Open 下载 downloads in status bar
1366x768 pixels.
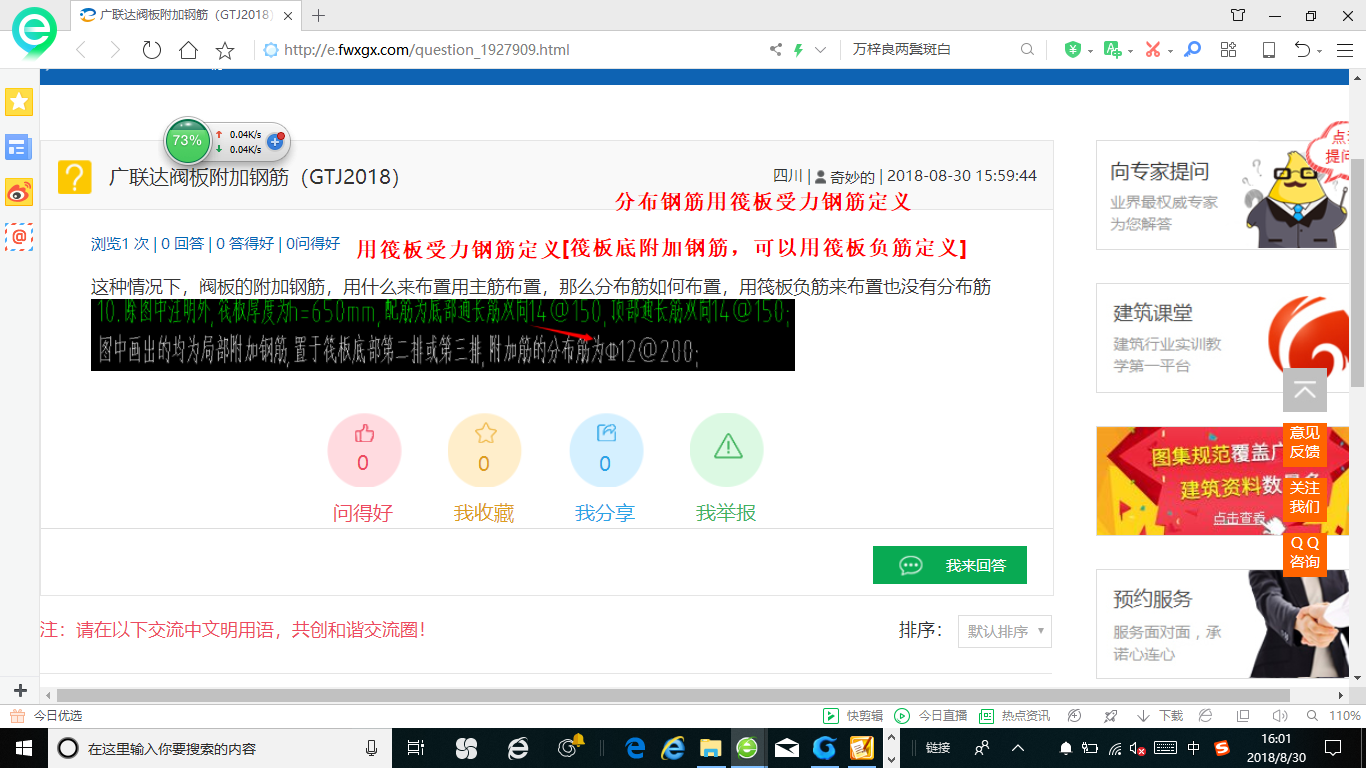point(1160,716)
